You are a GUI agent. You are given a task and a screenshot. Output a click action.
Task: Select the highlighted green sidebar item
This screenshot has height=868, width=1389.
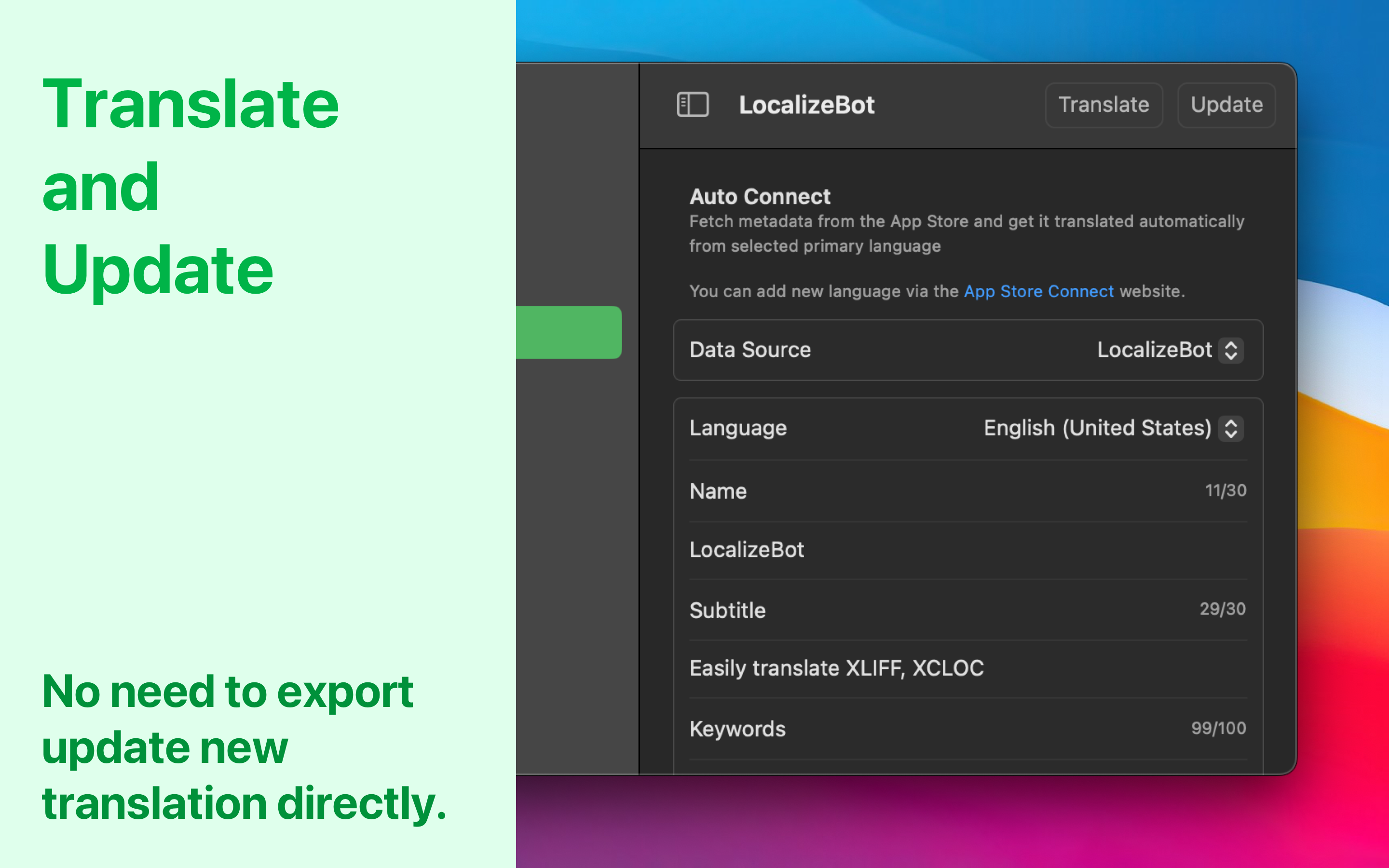568,332
